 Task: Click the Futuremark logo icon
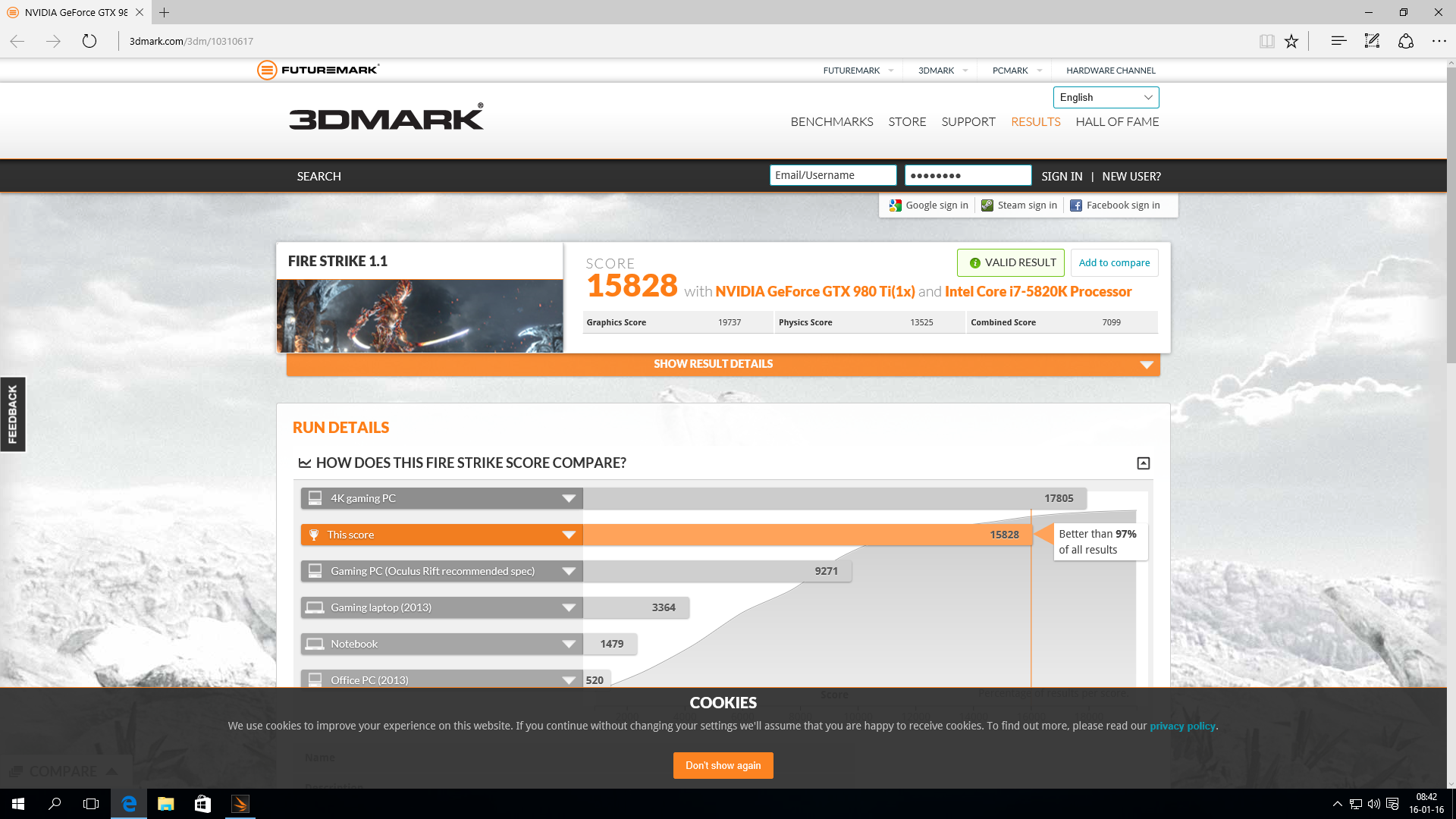(267, 70)
